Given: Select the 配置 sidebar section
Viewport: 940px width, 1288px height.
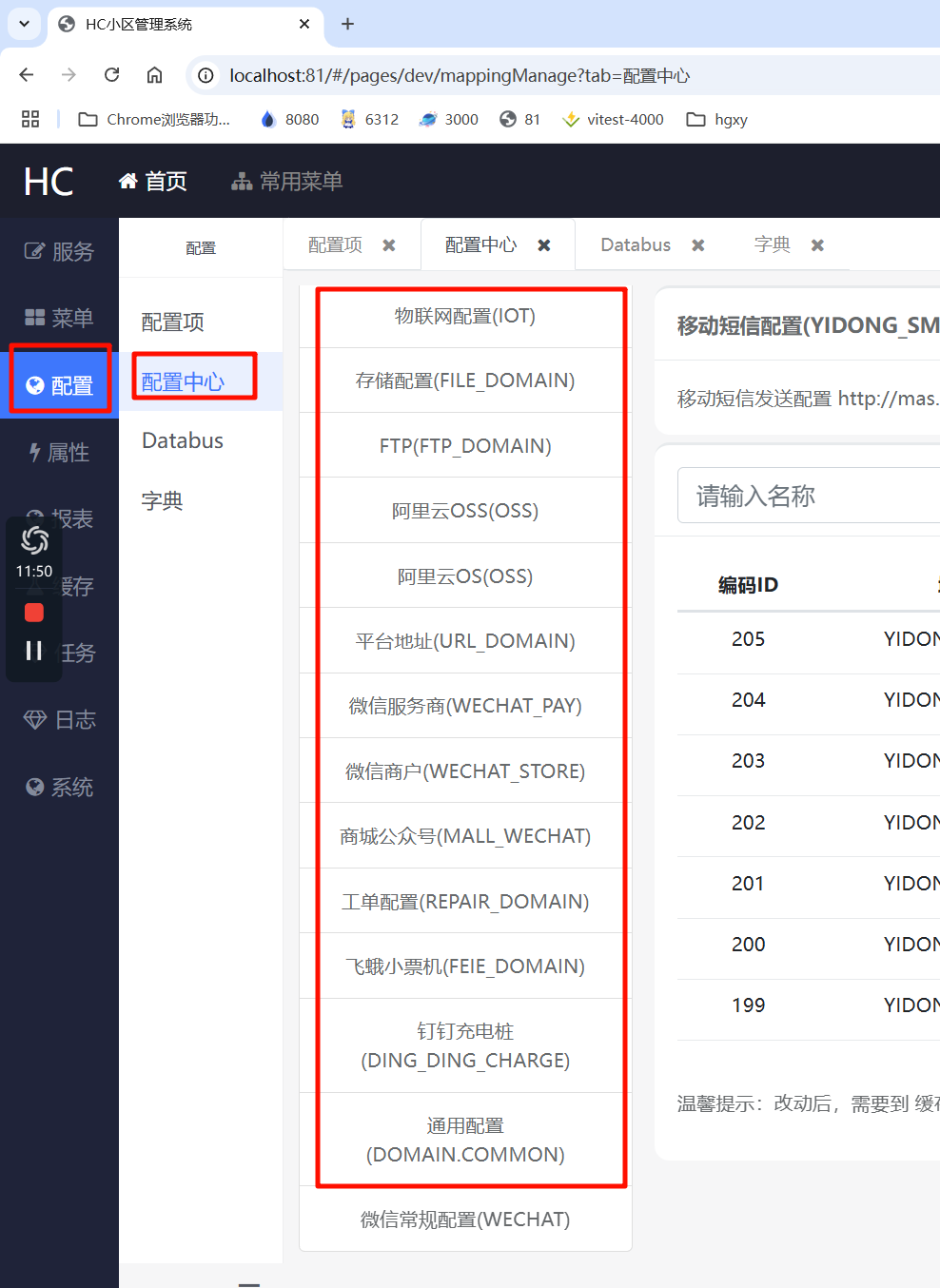Looking at the screenshot, I should [x=59, y=385].
